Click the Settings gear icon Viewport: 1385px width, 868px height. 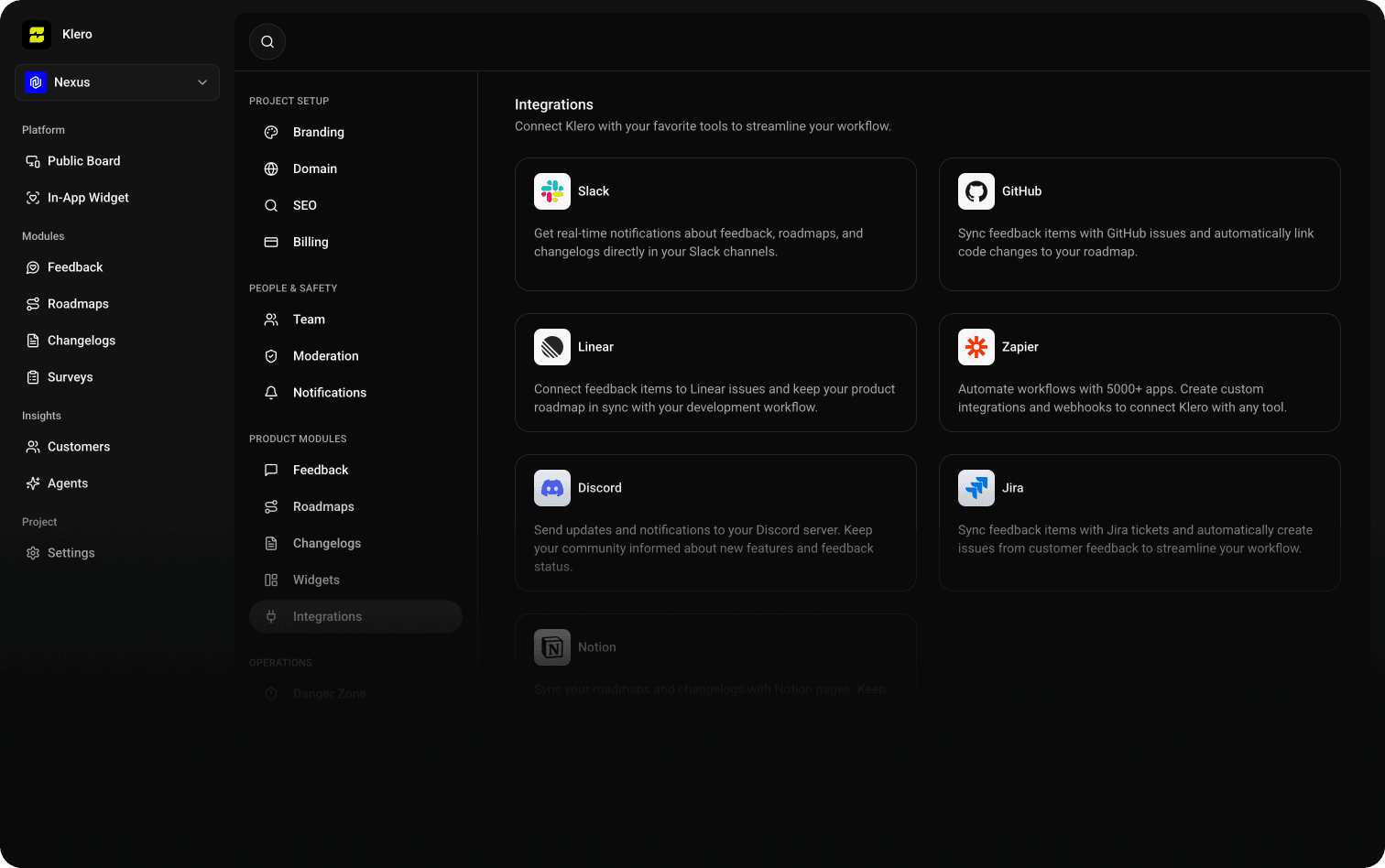click(33, 553)
